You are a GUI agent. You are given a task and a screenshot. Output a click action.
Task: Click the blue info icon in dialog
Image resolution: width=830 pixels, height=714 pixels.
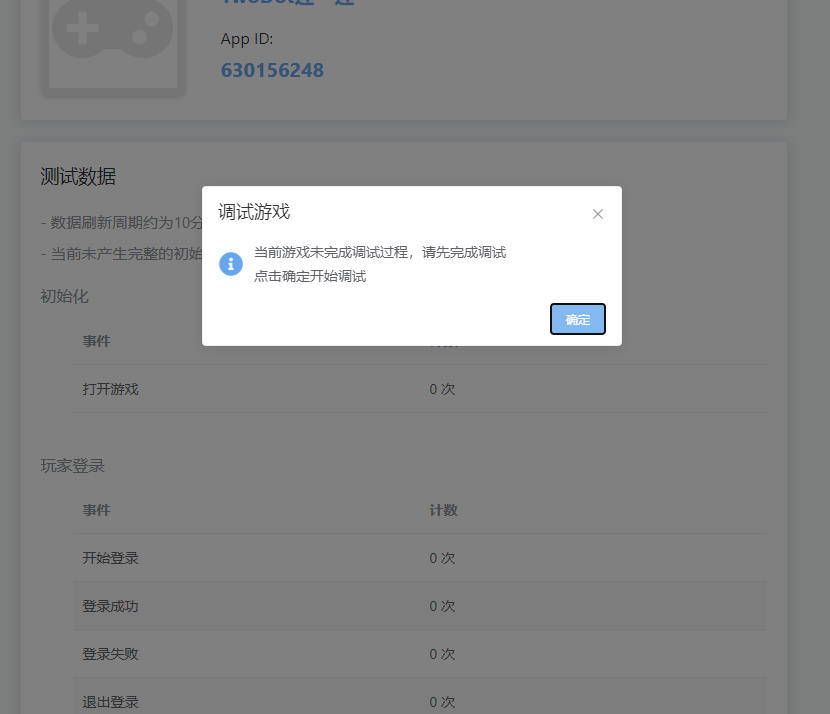(x=231, y=264)
